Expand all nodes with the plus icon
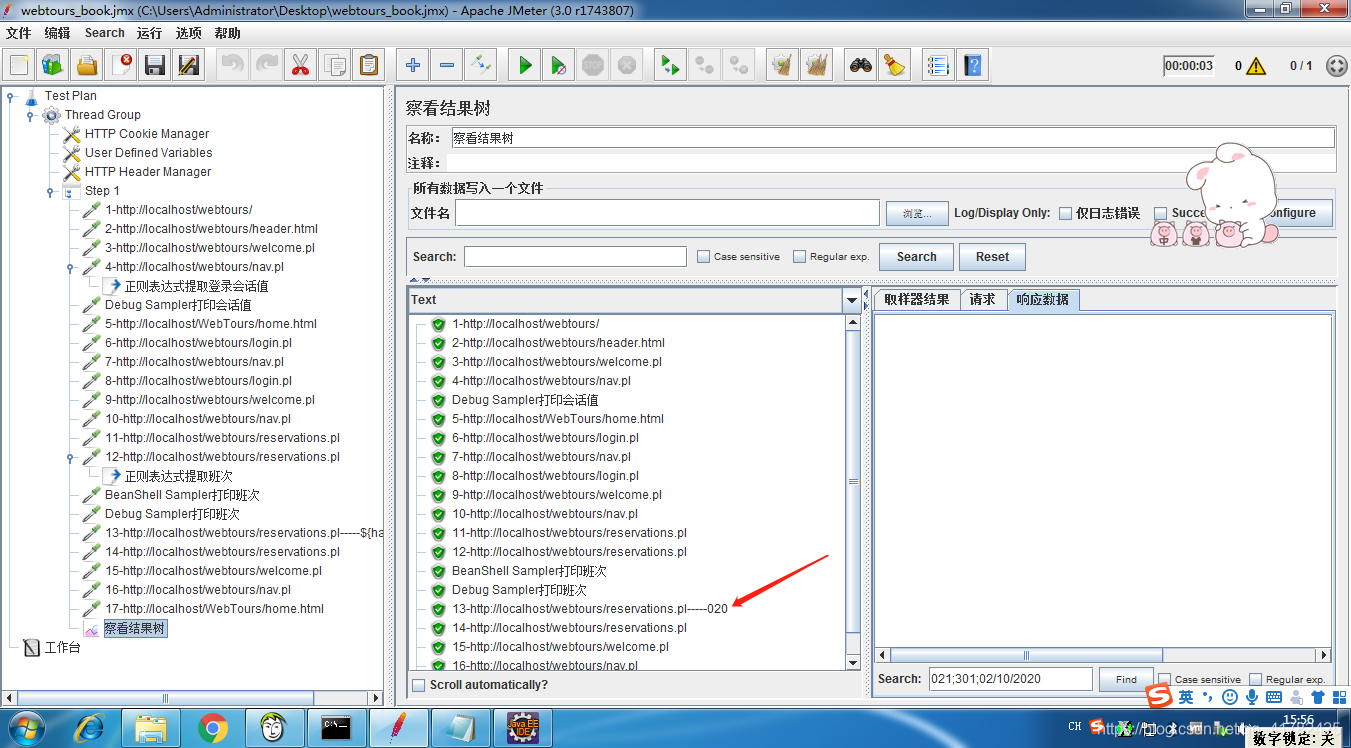 click(x=412, y=66)
